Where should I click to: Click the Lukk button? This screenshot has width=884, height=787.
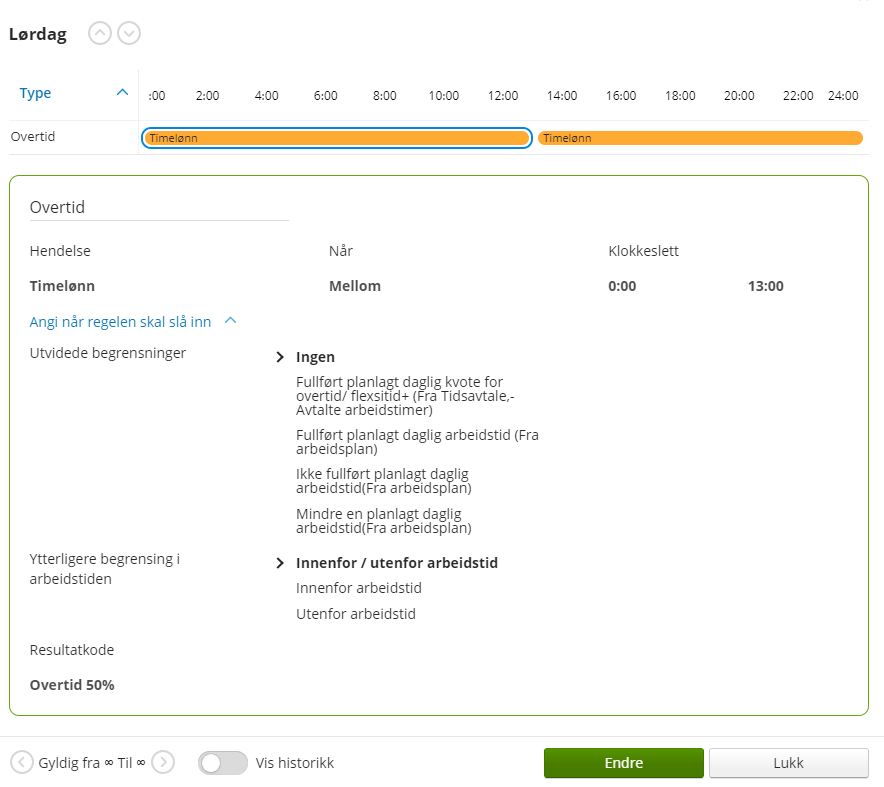tap(788, 763)
